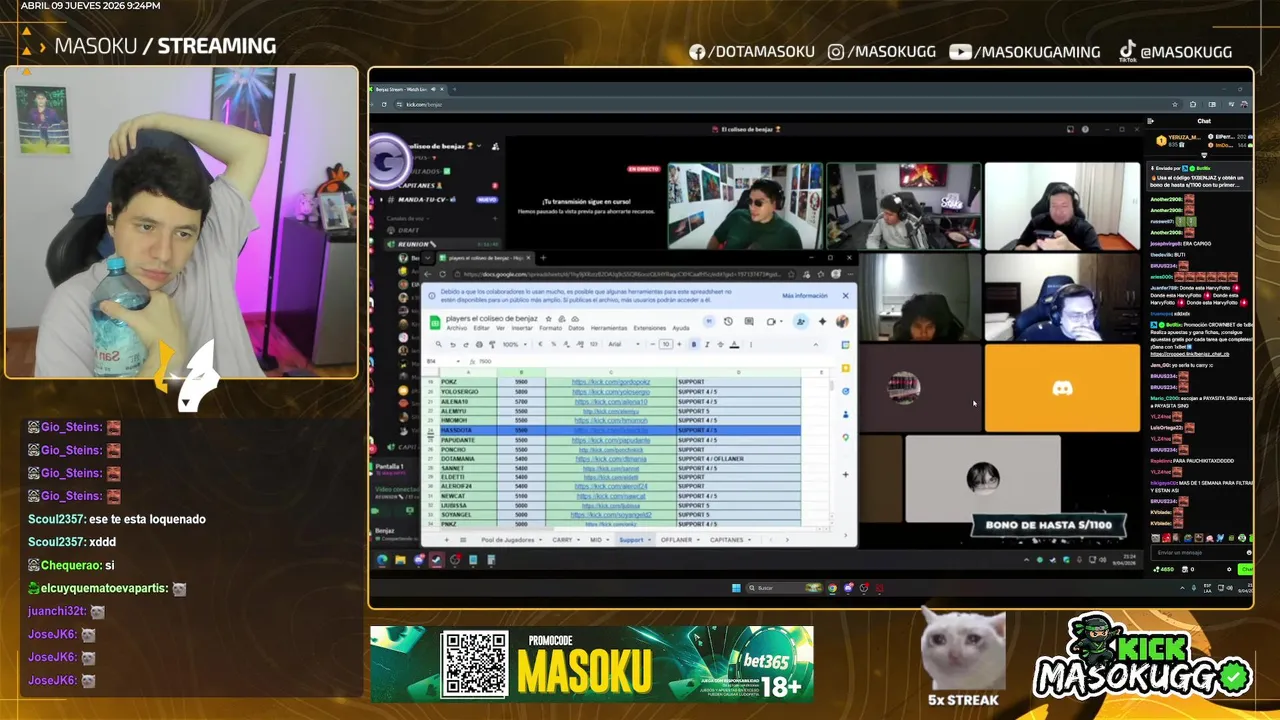Open the Editar menu in Sheets
The height and width of the screenshot is (720, 1280).
pos(481,328)
